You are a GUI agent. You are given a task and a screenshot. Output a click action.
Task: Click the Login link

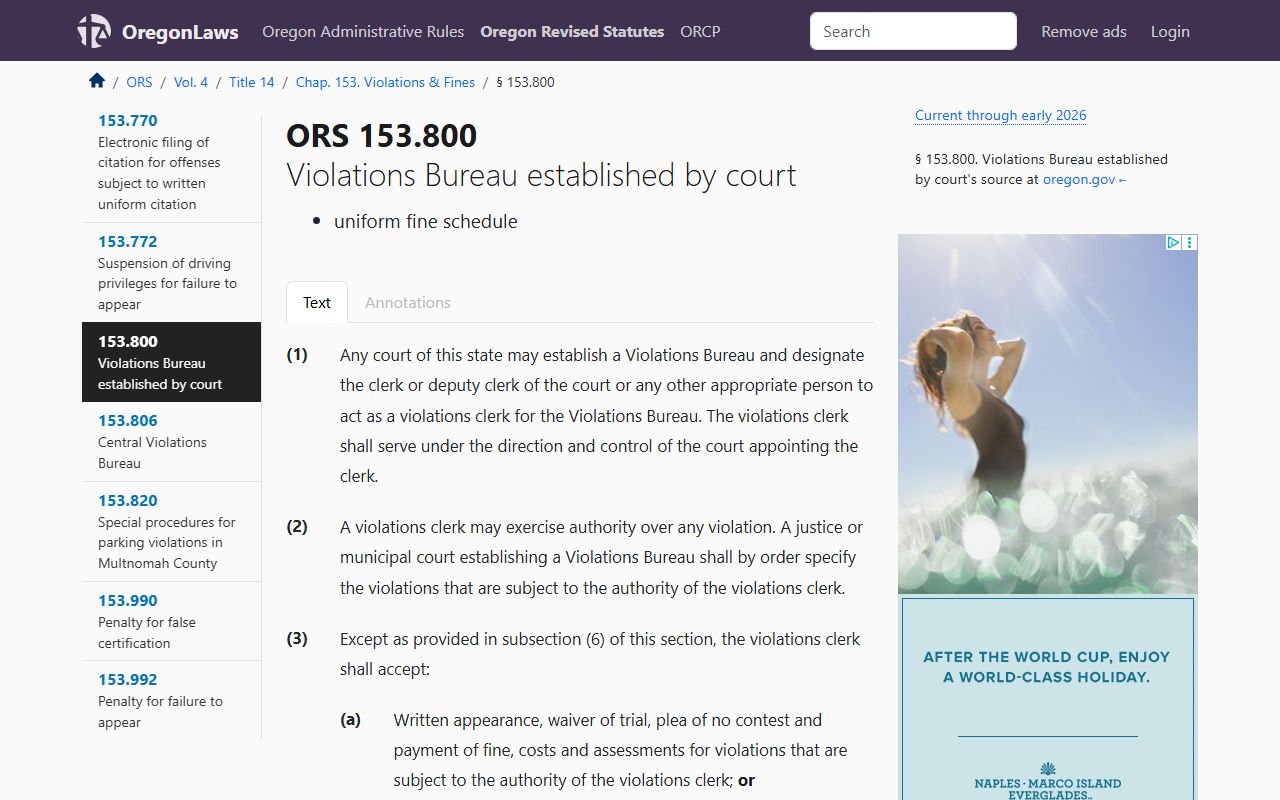coord(1170,31)
